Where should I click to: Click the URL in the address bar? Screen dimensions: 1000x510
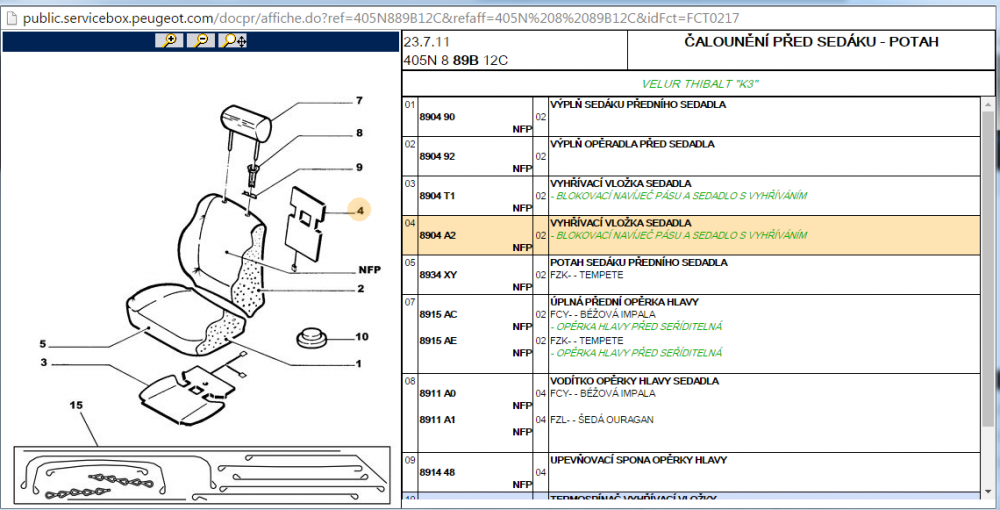tap(381, 18)
